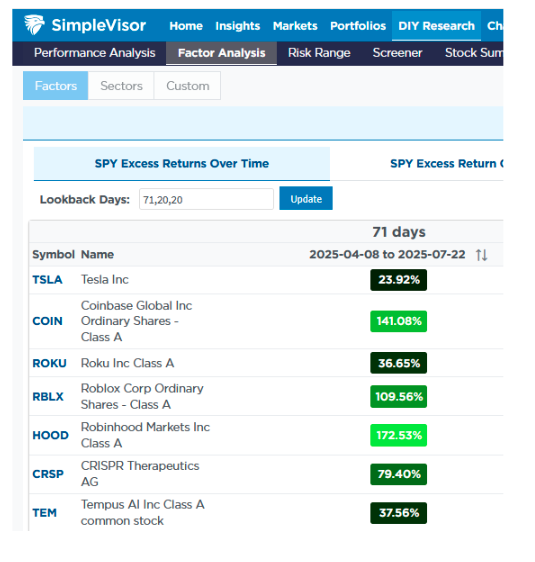Click the 2025-04-08 to 2025-07-22 header
This screenshot has width=535, height=562.
click(387, 254)
